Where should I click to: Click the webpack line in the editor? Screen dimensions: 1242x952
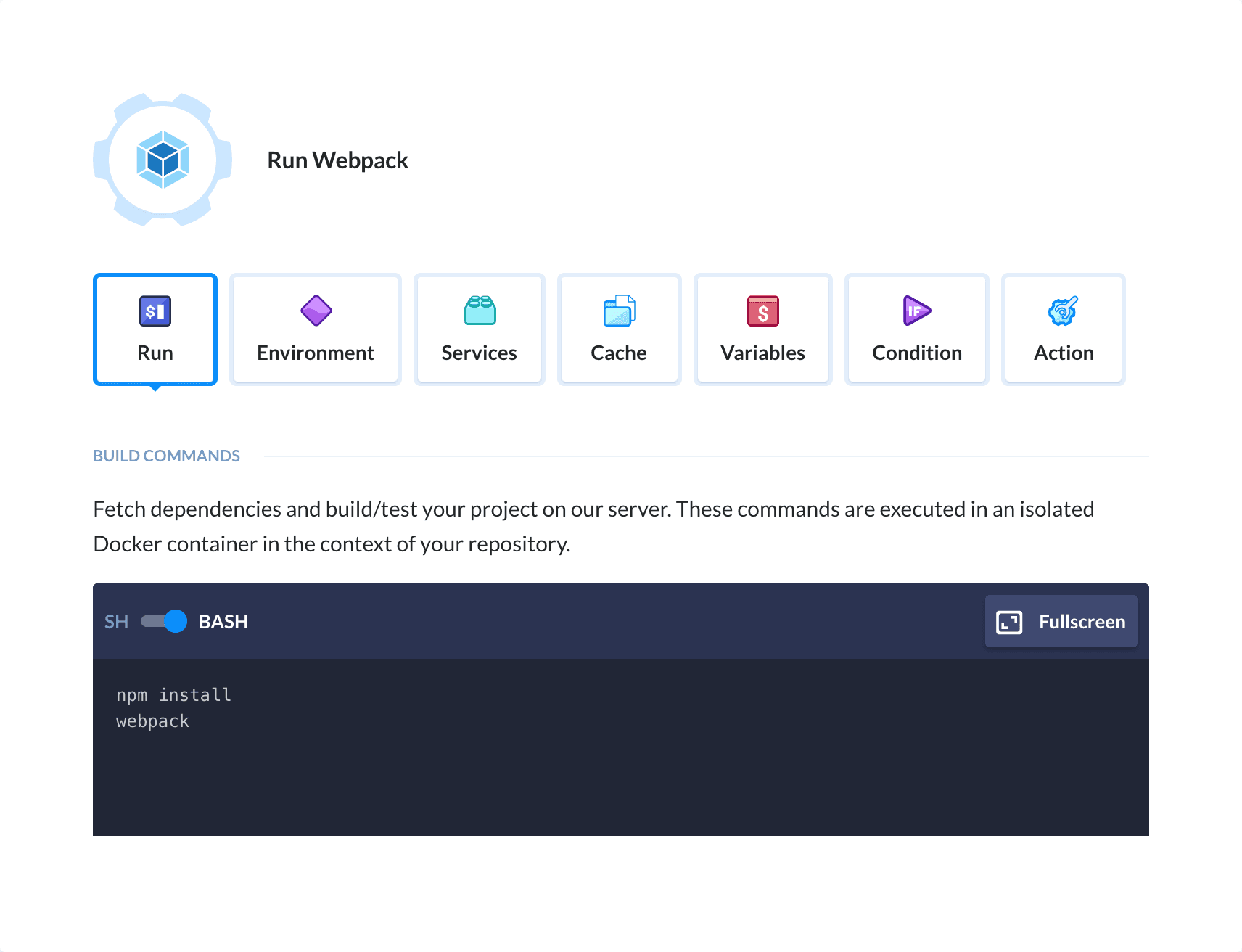coord(152,721)
